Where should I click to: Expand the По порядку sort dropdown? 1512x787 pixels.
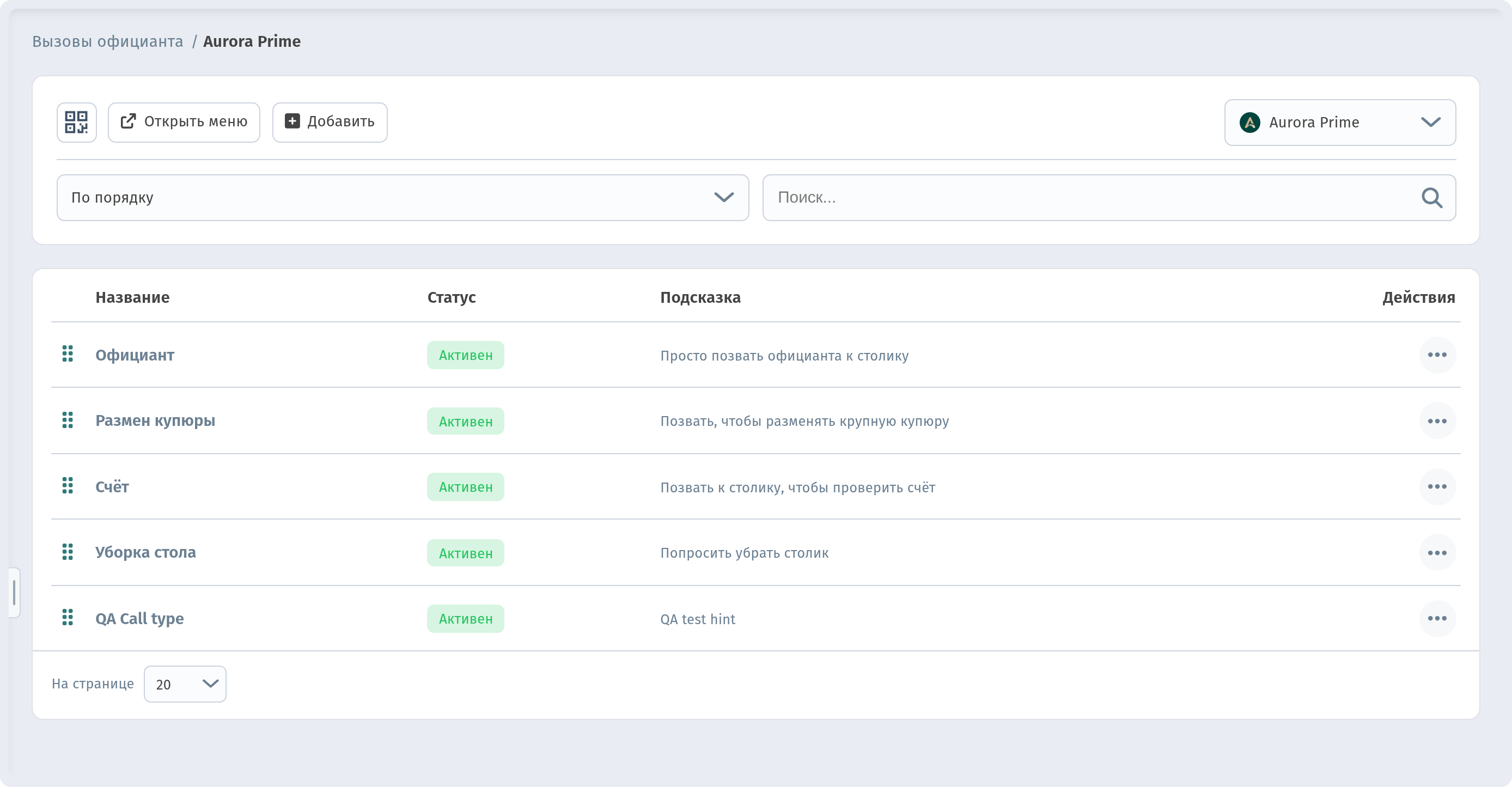coord(403,198)
